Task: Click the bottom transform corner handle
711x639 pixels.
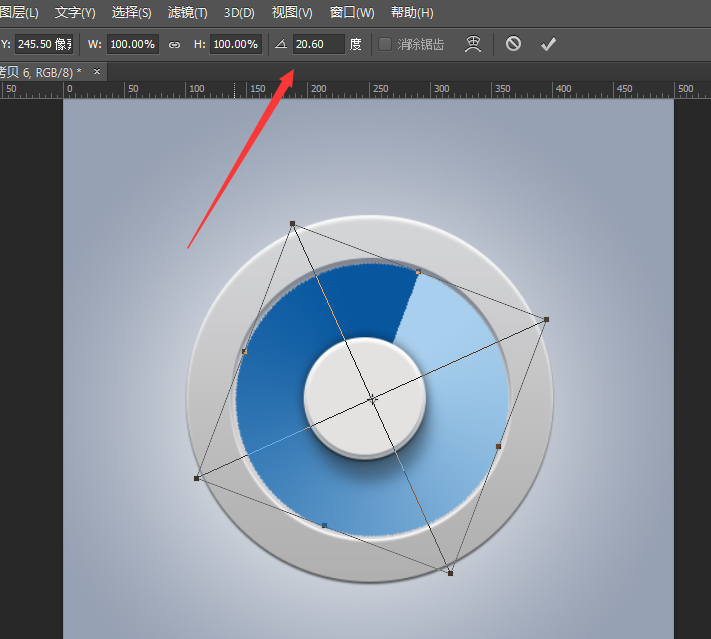Action: click(450, 573)
